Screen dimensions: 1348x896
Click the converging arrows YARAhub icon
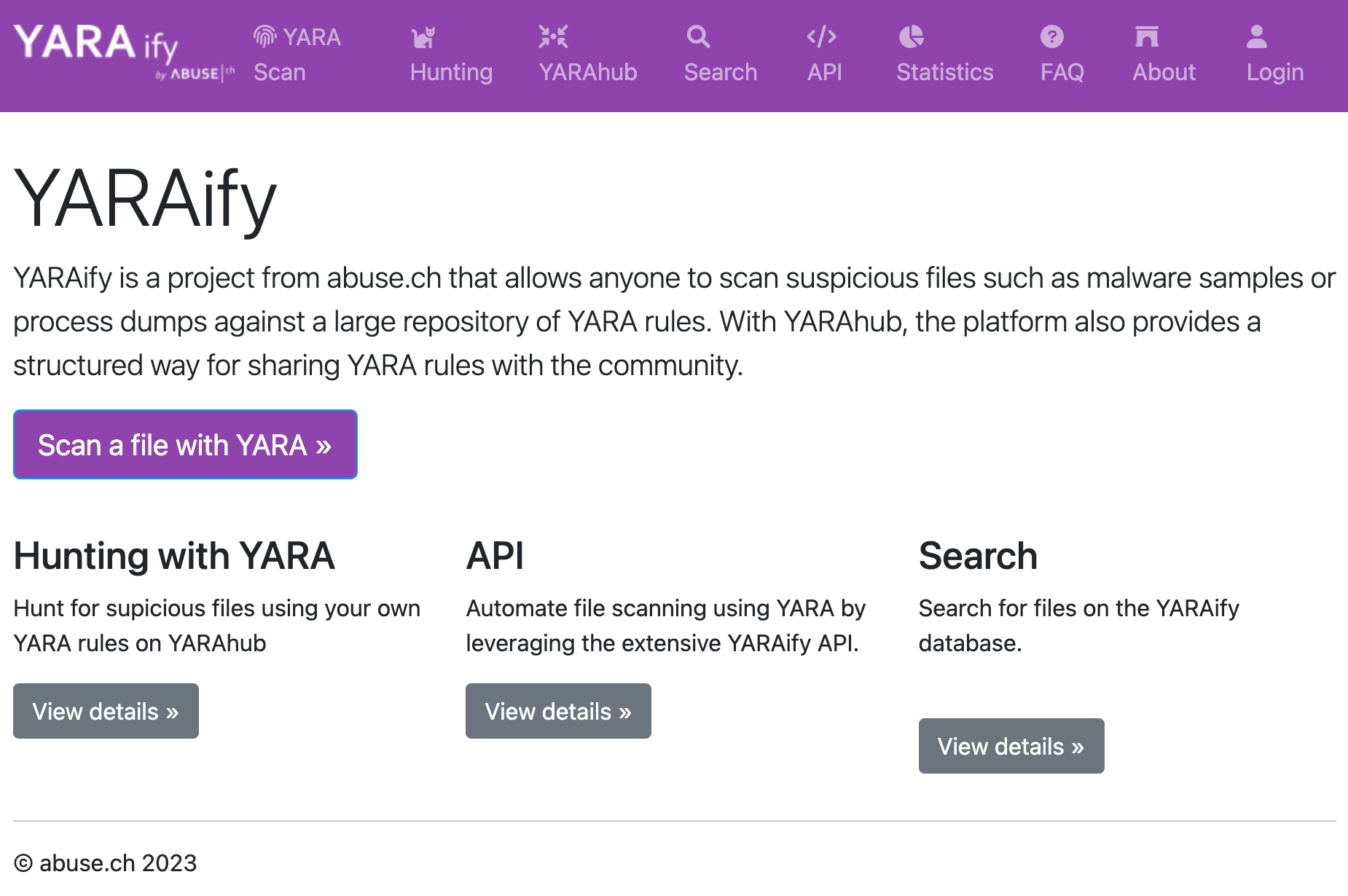553,36
